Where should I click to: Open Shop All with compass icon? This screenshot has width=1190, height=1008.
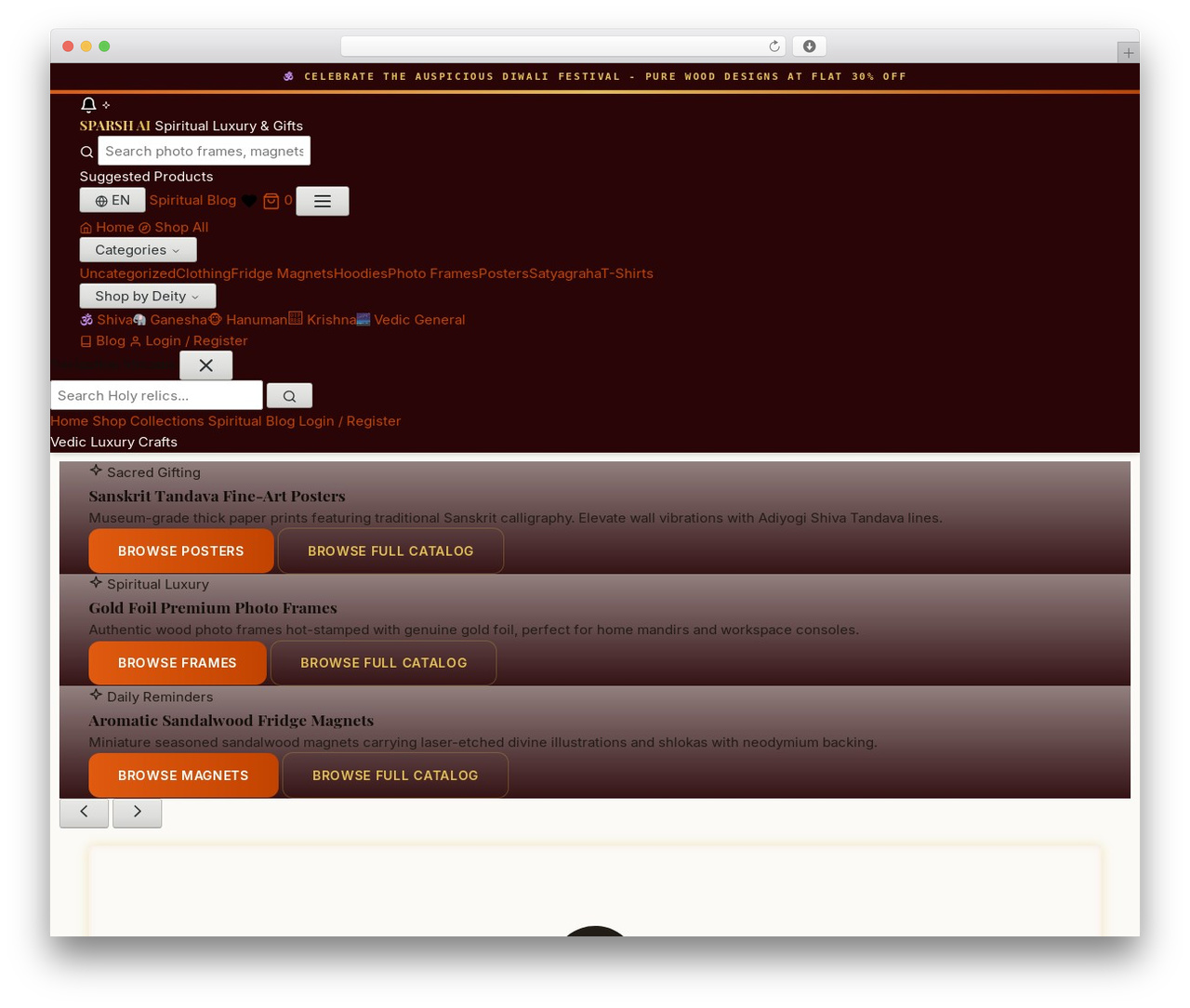(173, 228)
